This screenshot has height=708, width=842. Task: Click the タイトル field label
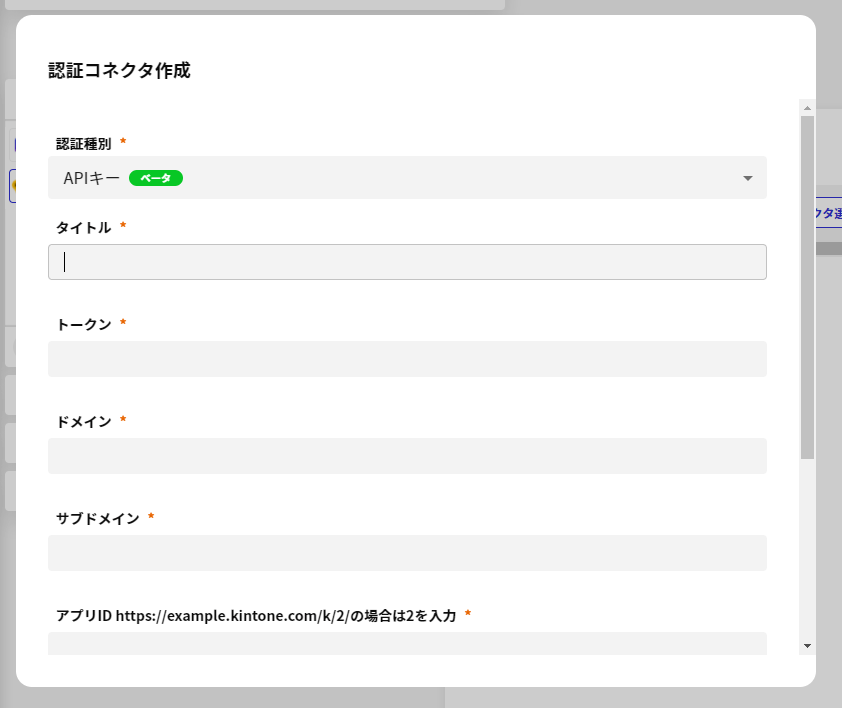(x=84, y=227)
